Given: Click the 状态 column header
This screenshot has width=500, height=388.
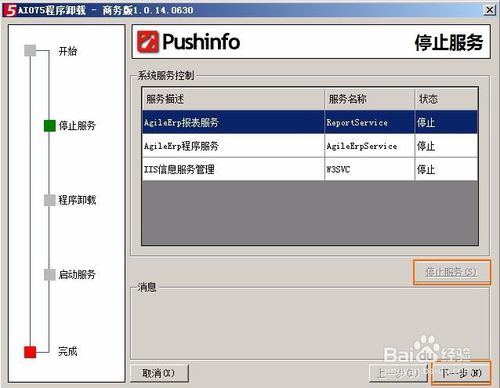Looking at the screenshot, I should point(446,99).
